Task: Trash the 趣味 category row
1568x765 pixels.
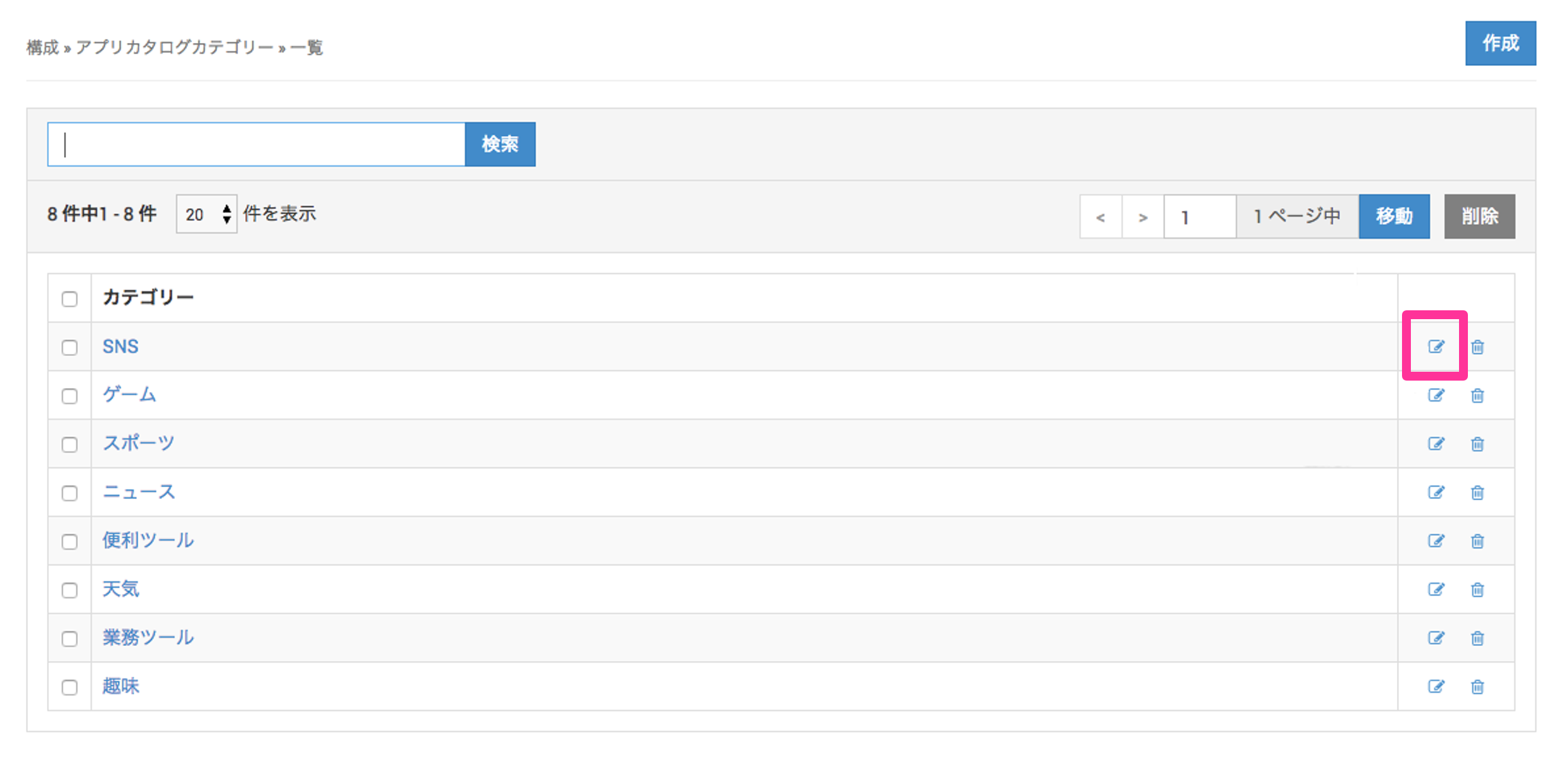Action: click(1477, 687)
